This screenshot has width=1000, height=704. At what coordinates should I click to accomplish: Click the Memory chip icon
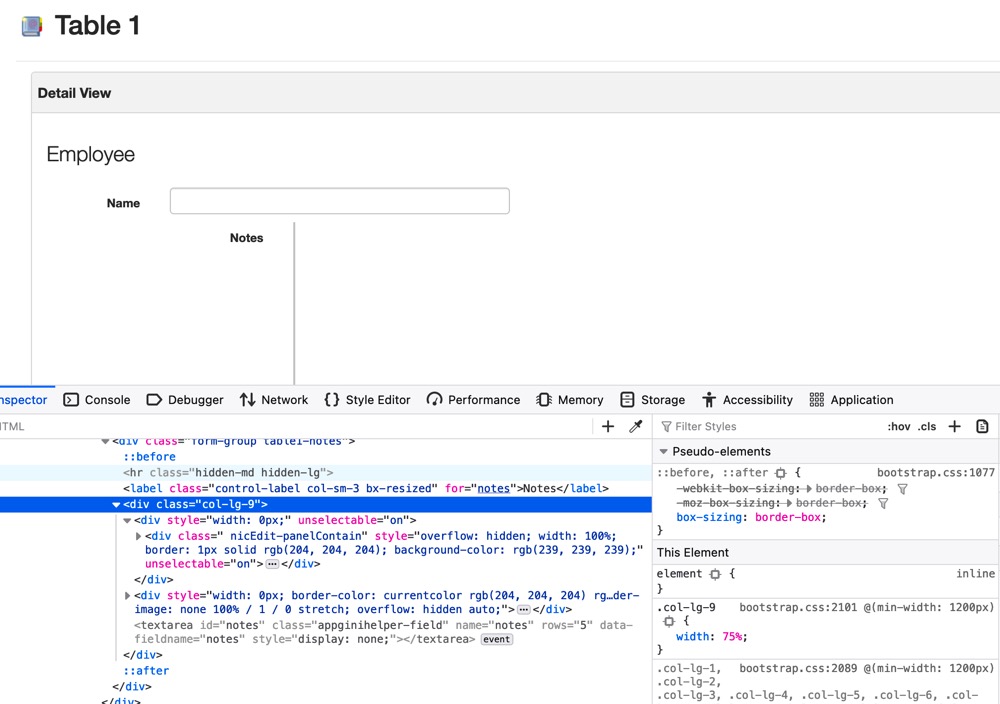point(544,400)
